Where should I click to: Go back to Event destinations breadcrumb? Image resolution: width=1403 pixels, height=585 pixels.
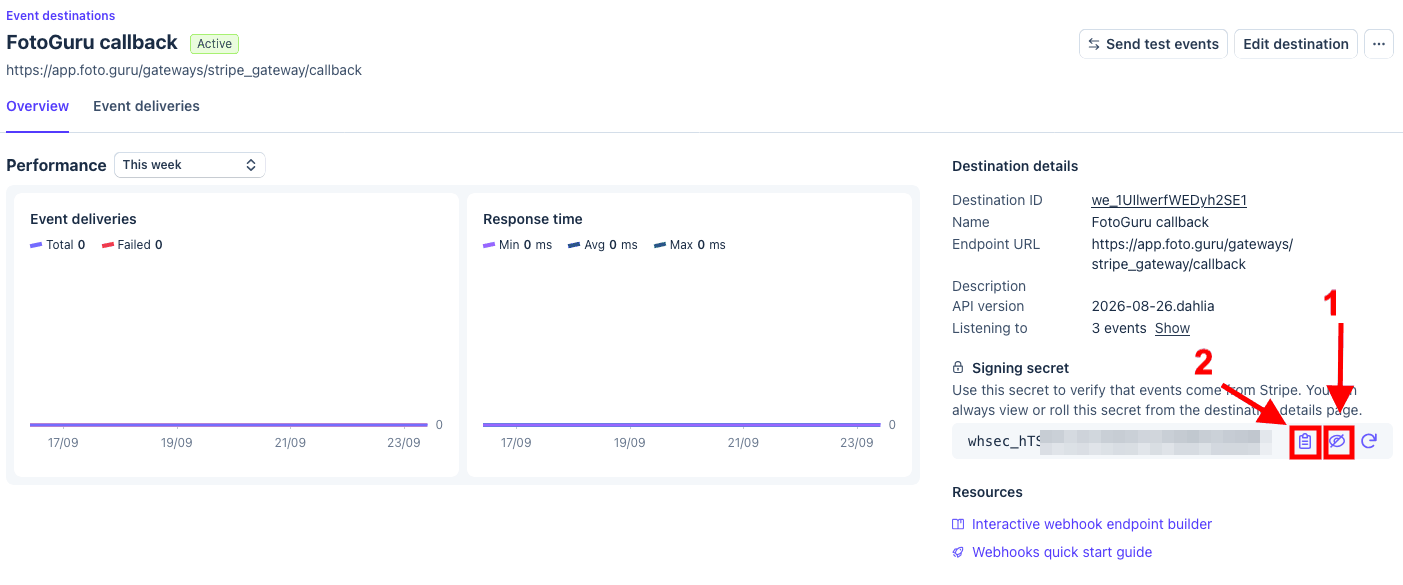(x=61, y=16)
